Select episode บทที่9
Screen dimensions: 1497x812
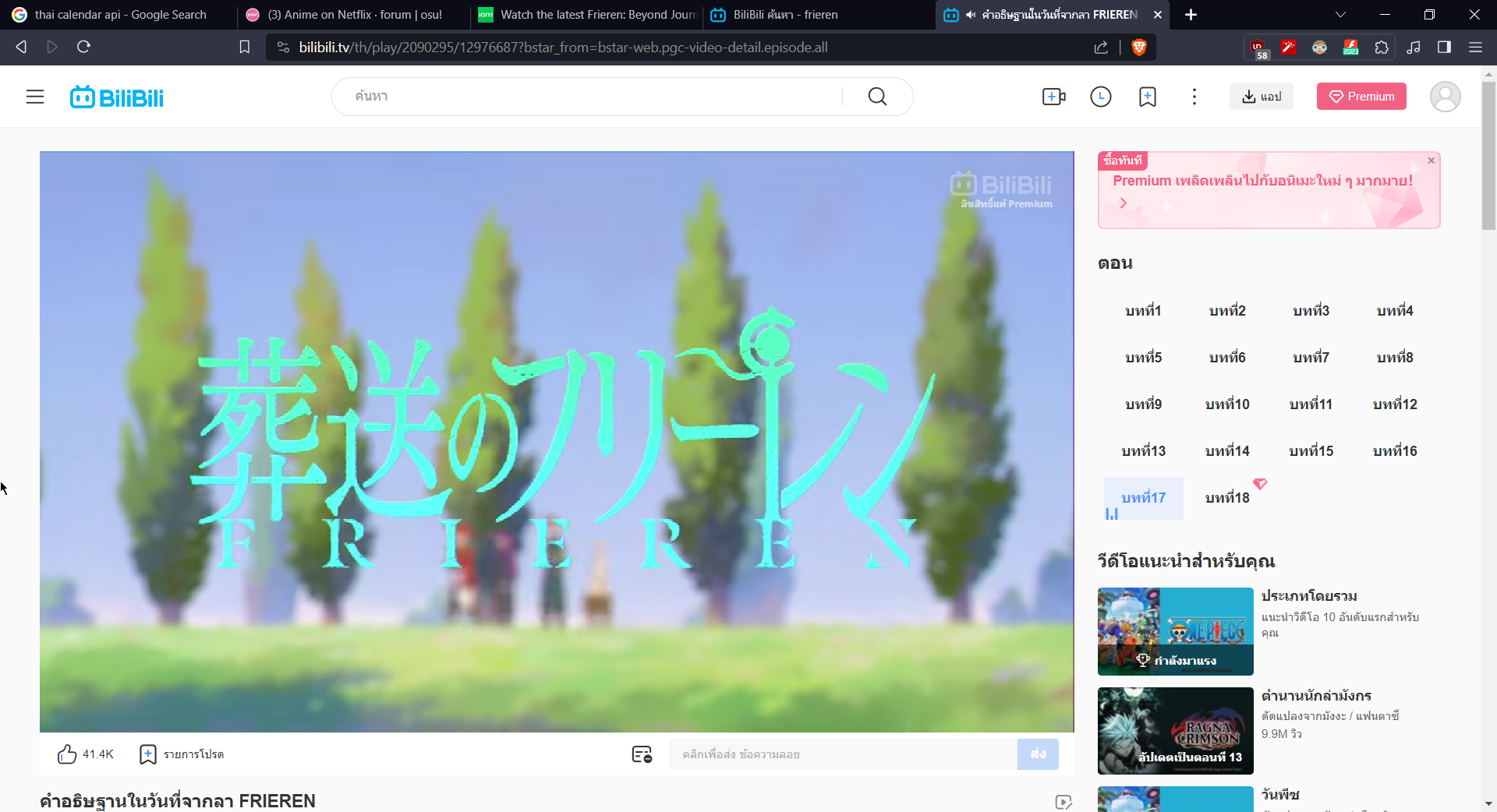(x=1143, y=404)
